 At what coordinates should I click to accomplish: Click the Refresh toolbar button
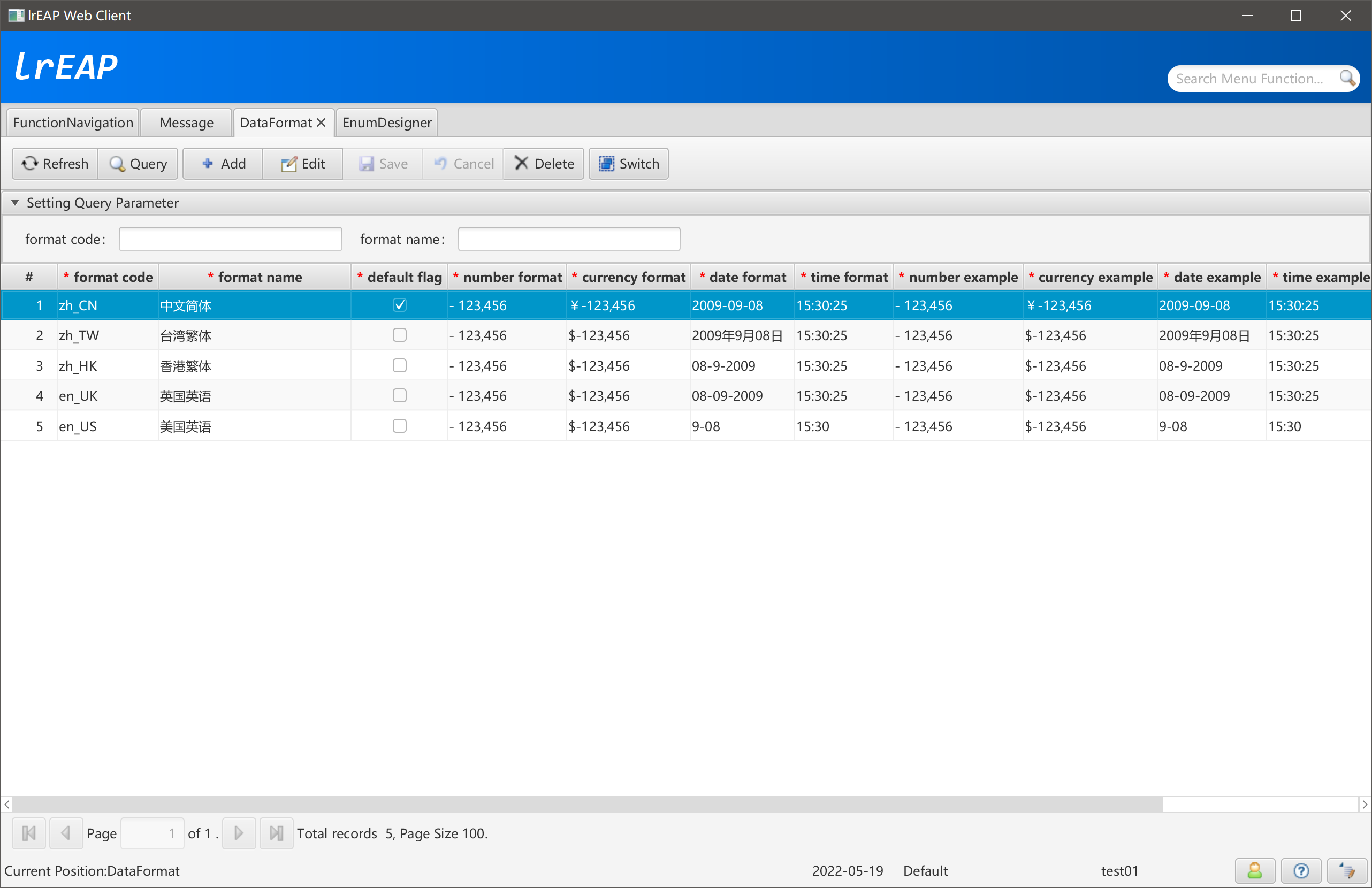(55, 164)
